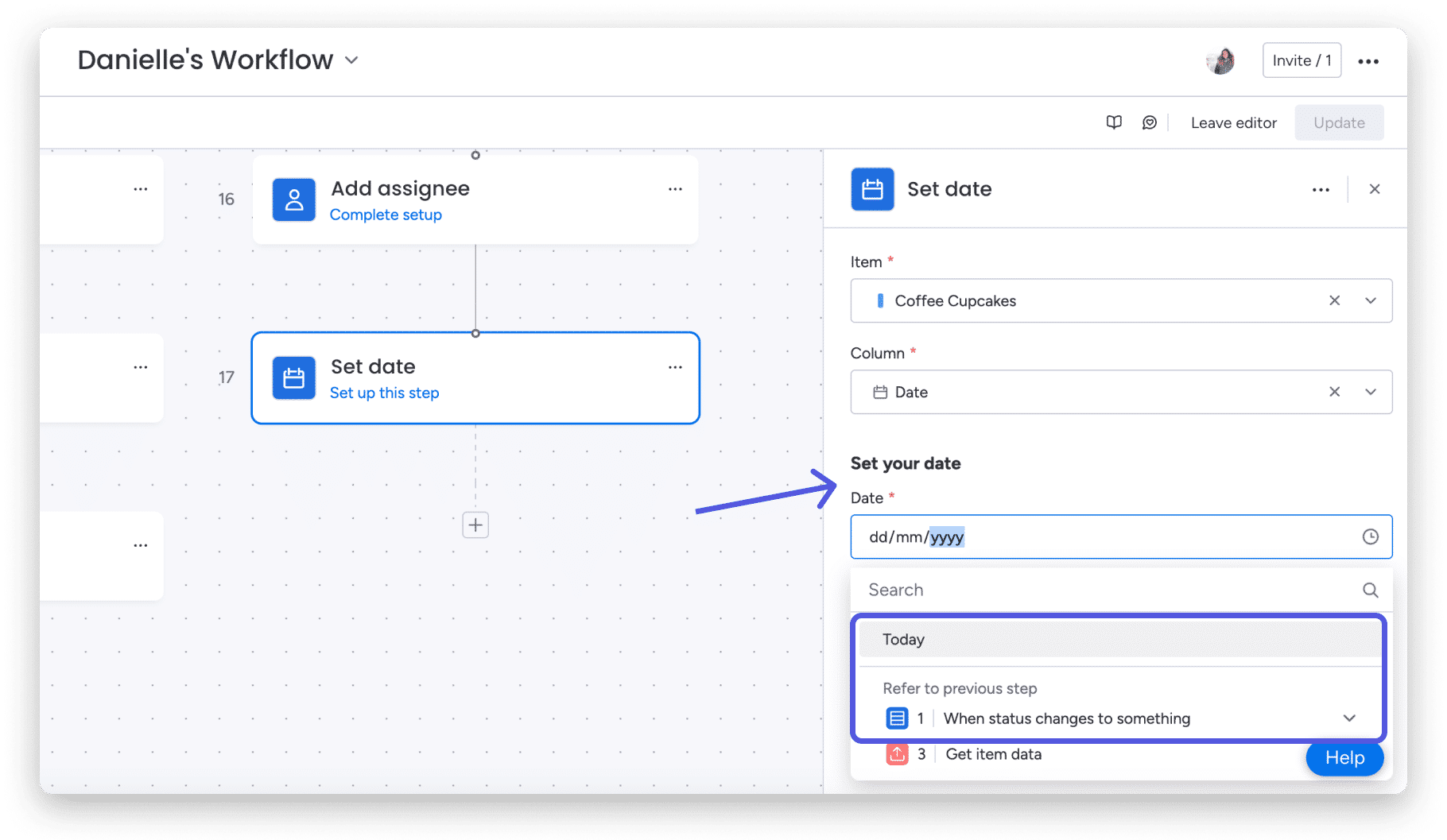Click the Set up this step link
The height and width of the screenshot is (840, 1447).
(x=384, y=393)
